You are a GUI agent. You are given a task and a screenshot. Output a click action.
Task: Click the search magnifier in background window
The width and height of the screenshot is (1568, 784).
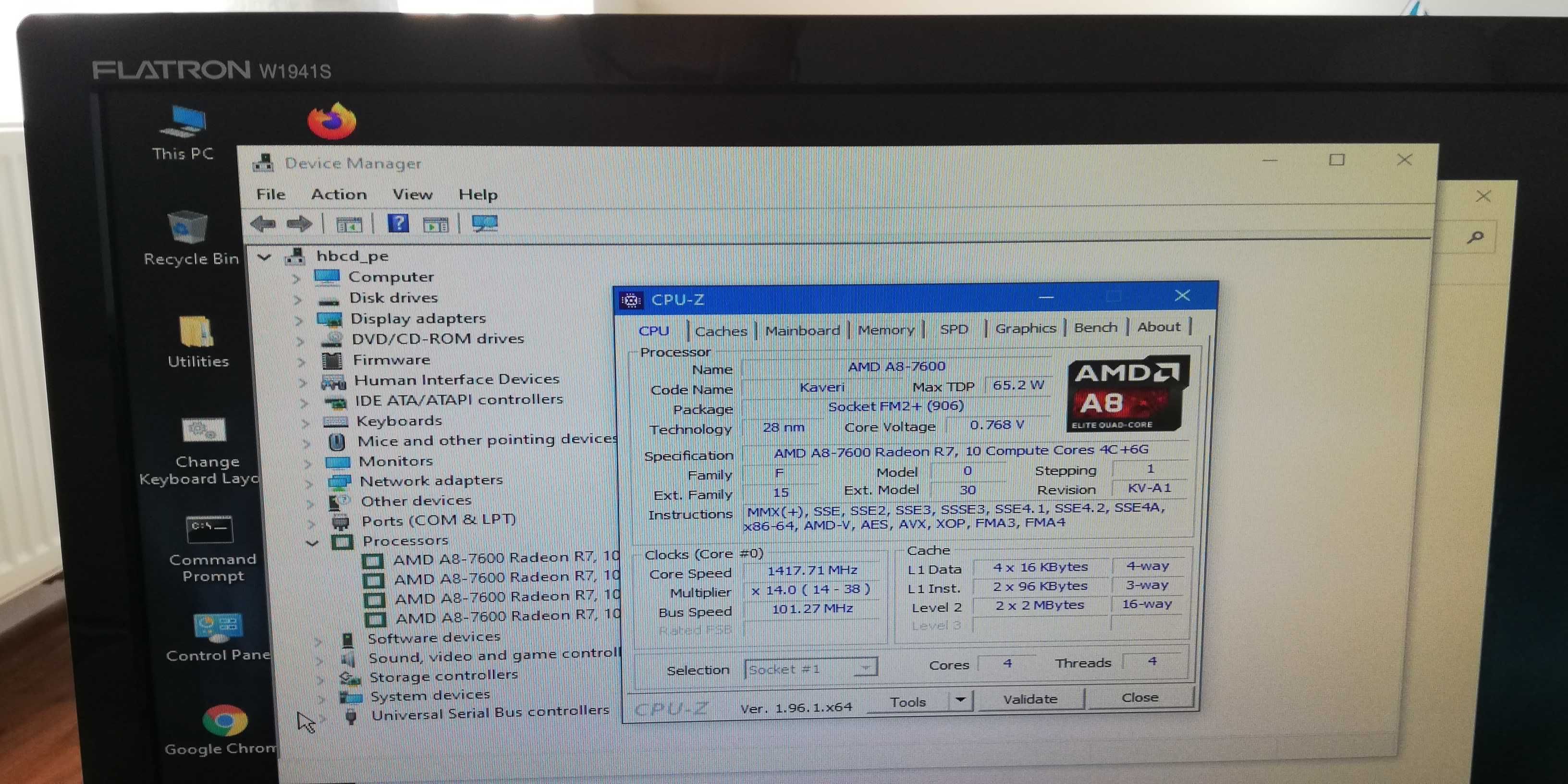point(1475,237)
